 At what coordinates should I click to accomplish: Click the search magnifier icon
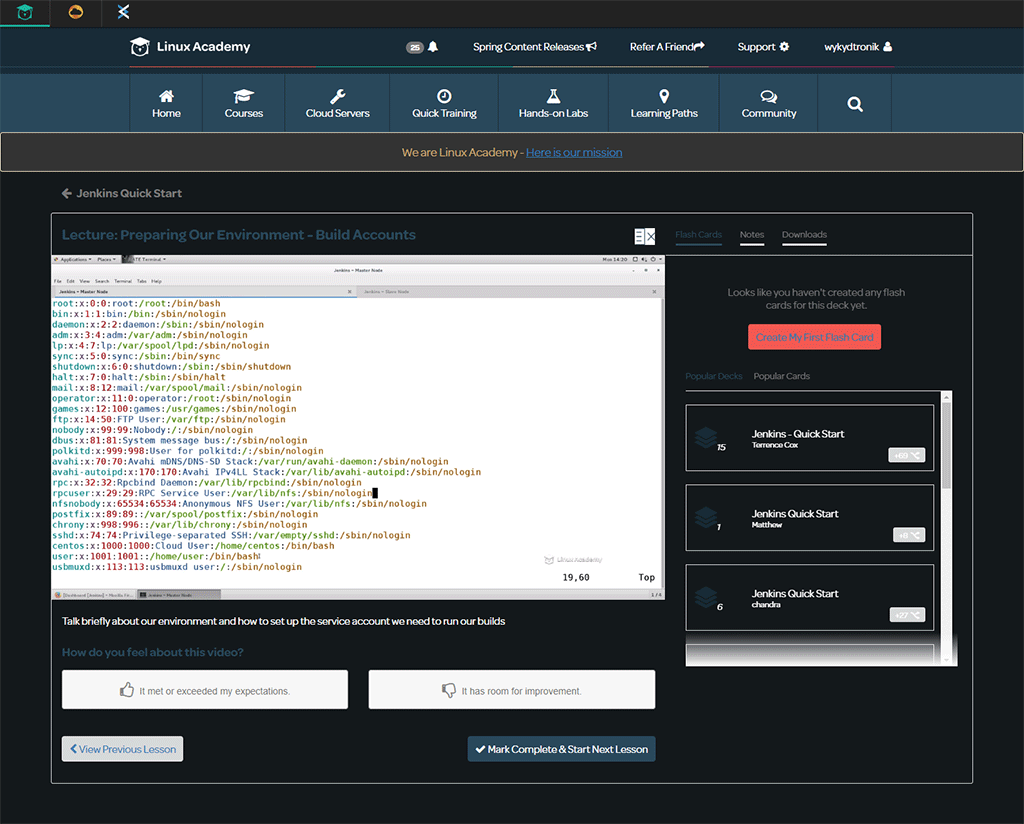point(855,103)
